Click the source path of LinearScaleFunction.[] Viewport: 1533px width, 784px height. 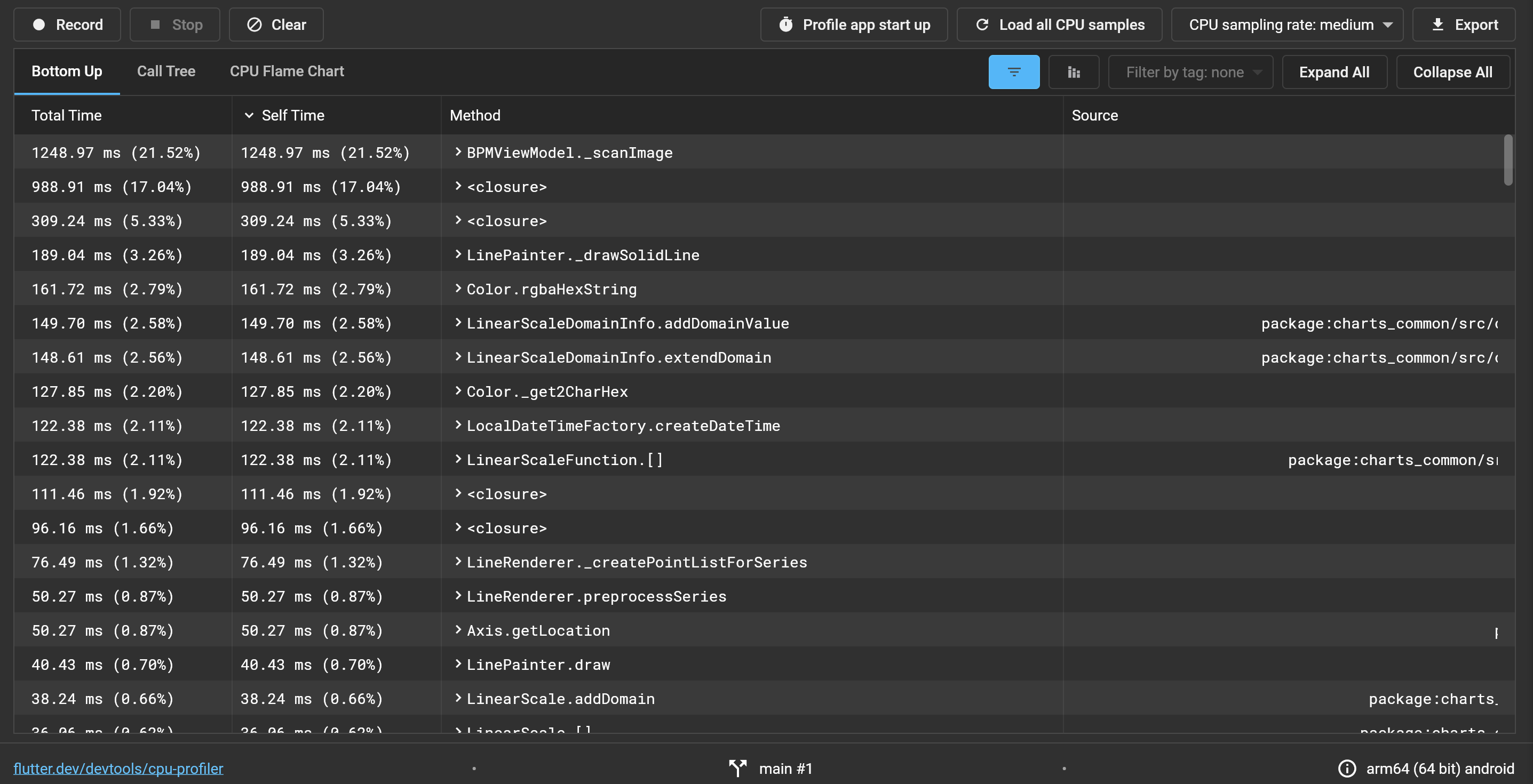click(1393, 460)
